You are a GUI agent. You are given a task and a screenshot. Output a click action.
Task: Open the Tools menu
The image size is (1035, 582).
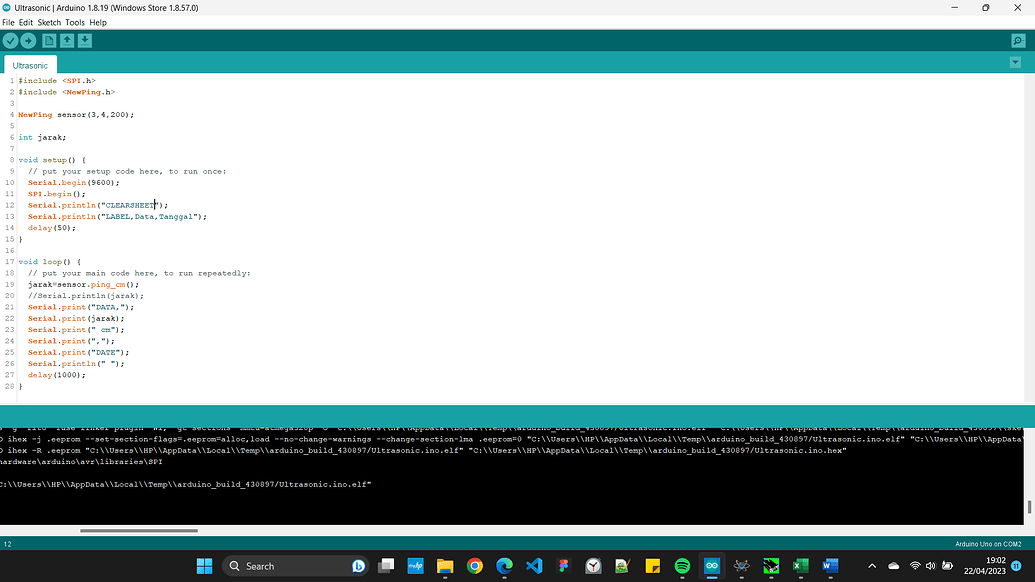(74, 21)
